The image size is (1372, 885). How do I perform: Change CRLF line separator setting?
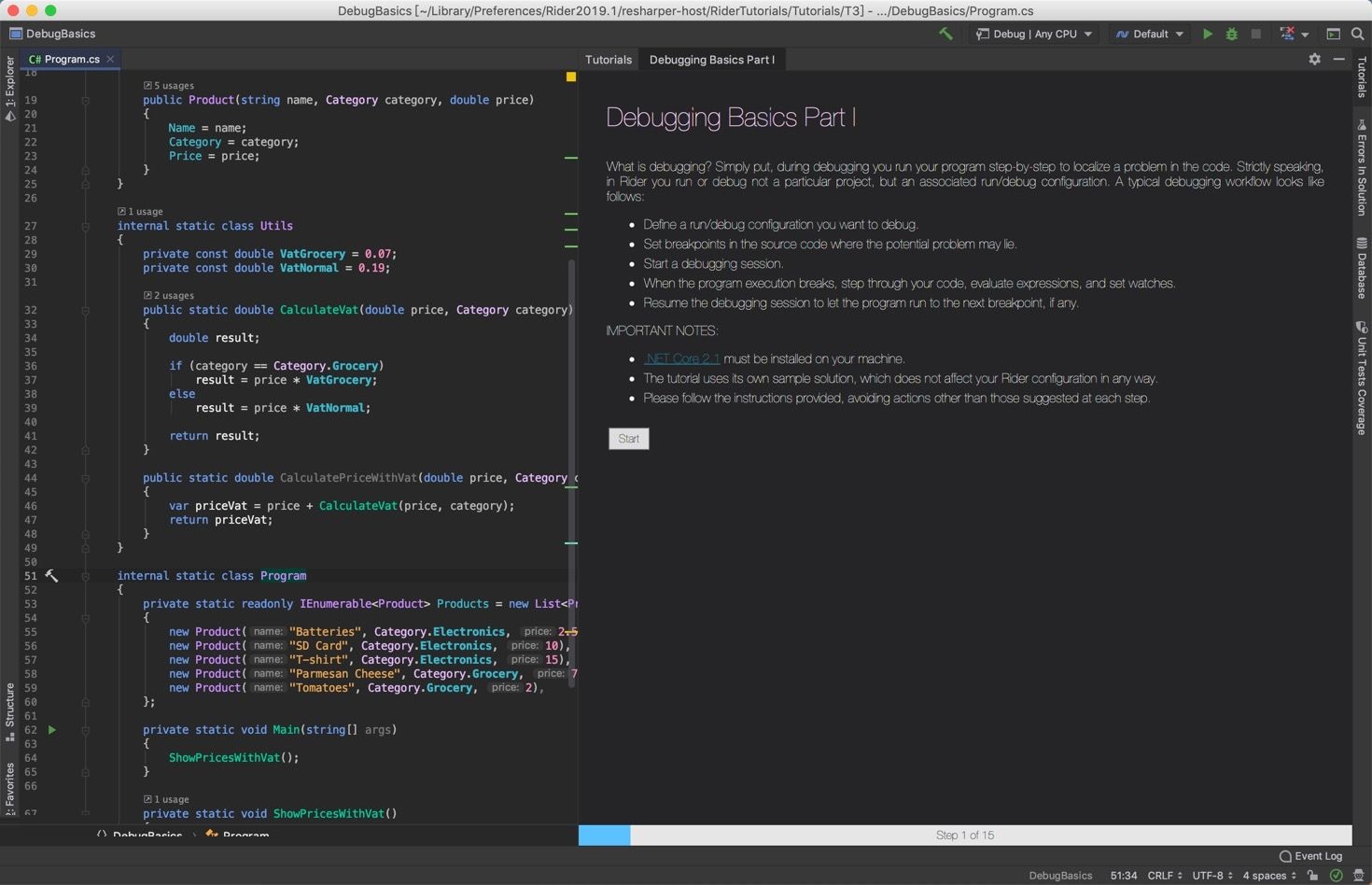1165,876
